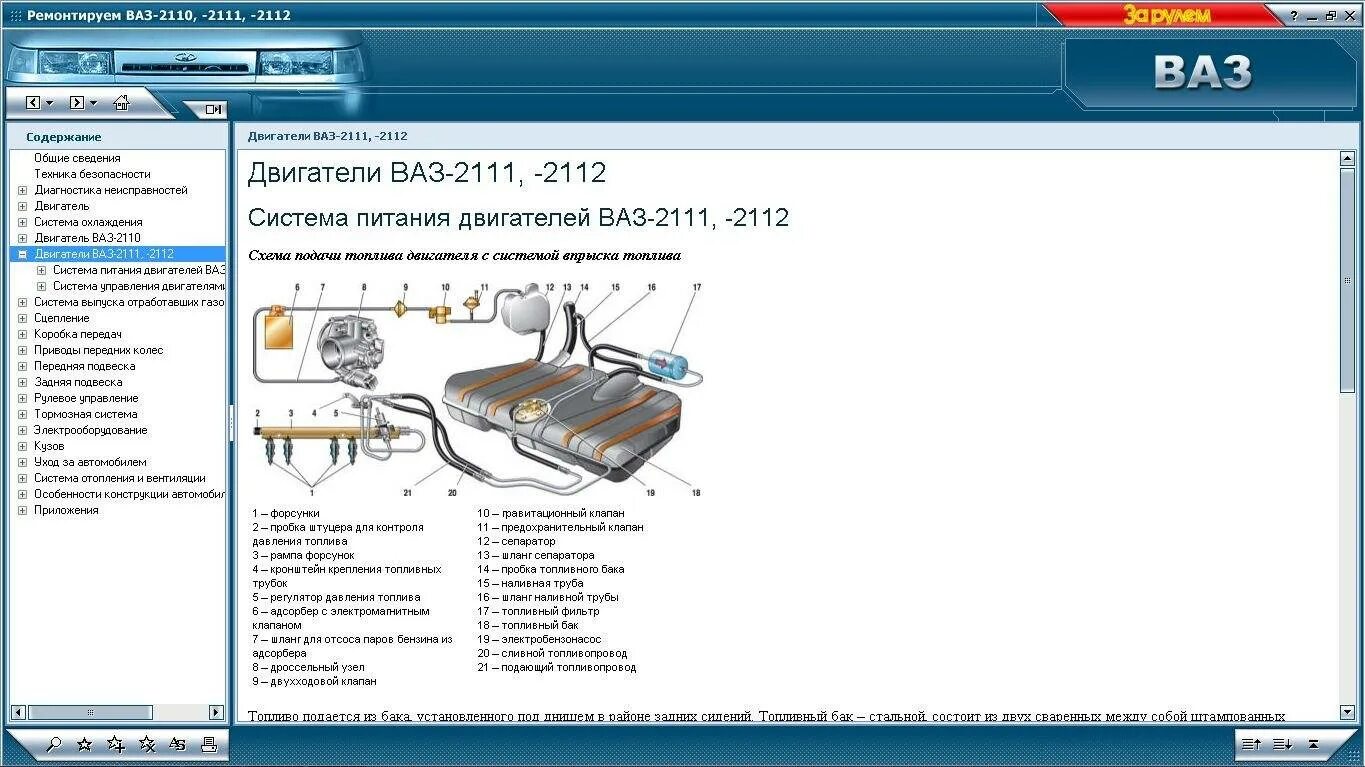The height and width of the screenshot is (767, 1365).
Task: Click the heading Двигатели ВАЗ-2111, -2112
Action: 427,173
